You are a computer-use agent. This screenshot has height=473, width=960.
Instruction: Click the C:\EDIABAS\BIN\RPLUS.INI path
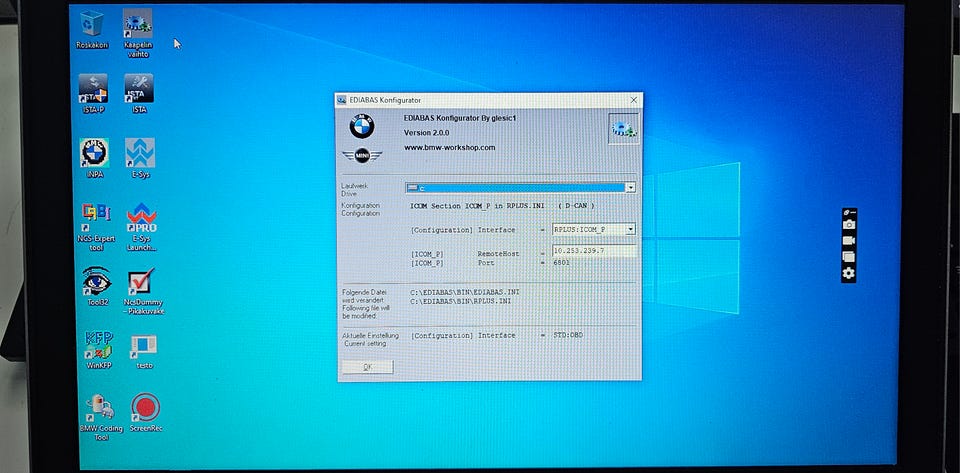(460, 301)
